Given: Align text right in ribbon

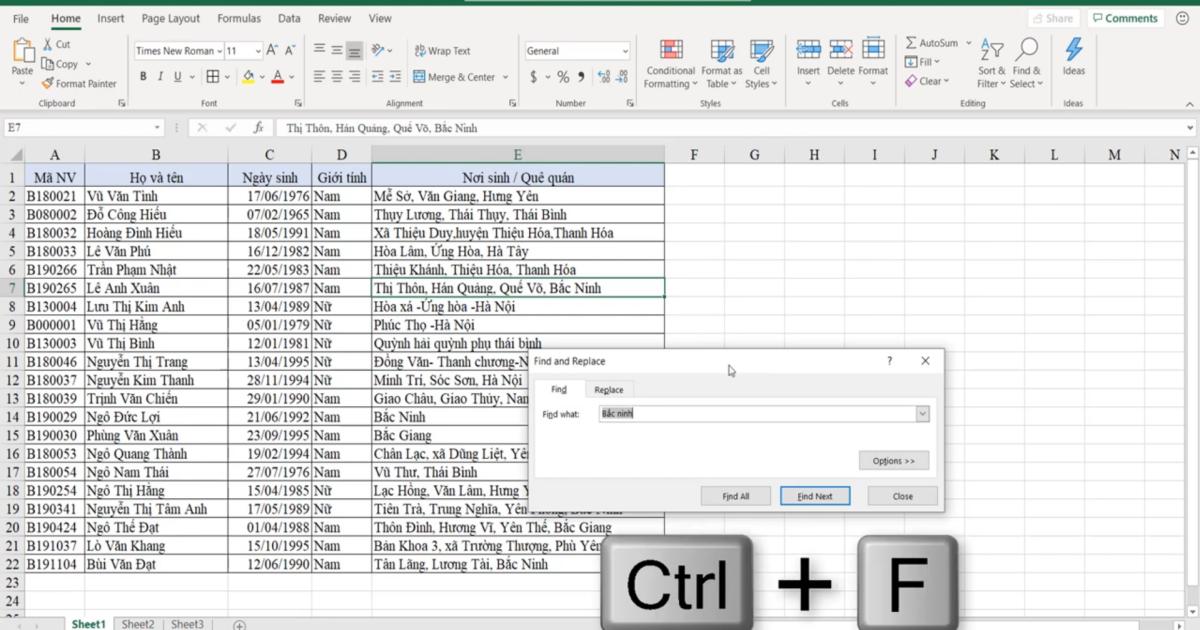Looking at the screenshot, I should click(354, 77).
